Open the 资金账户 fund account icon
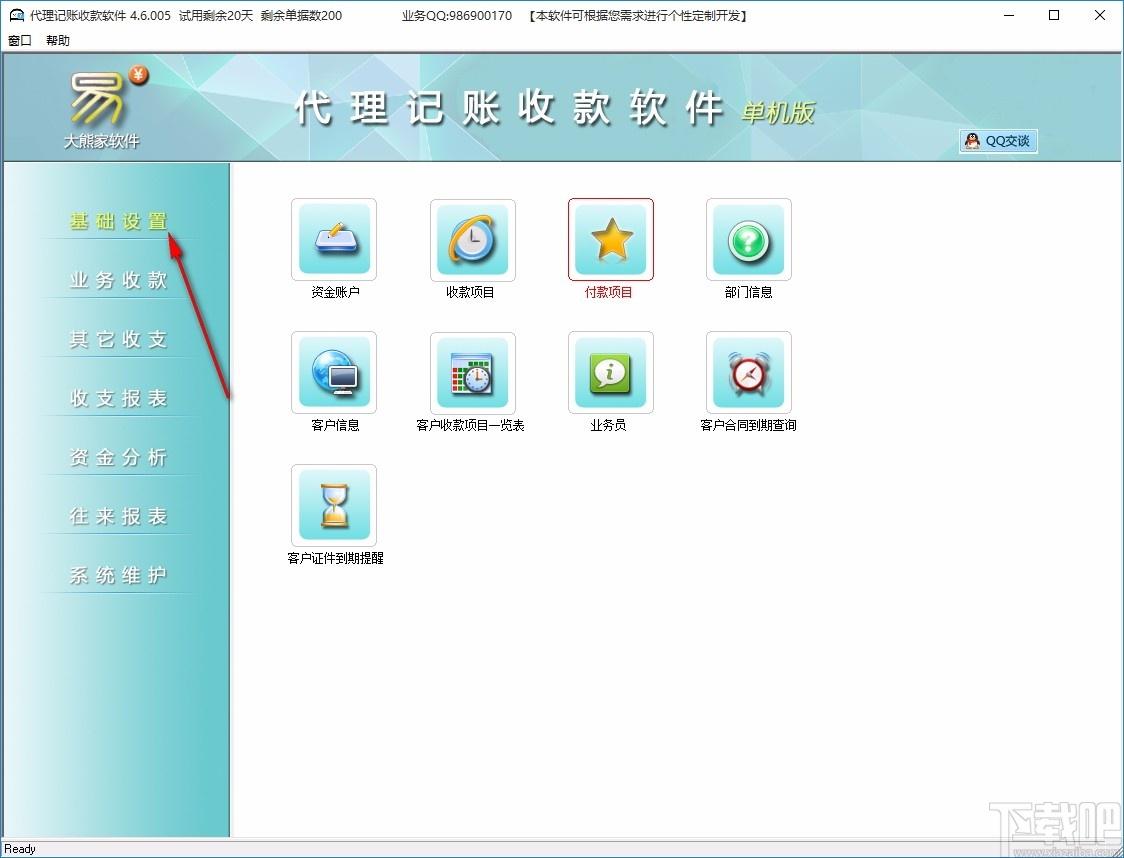The image size is (1124, 858). pyautogui.click(x=334, y=239)
